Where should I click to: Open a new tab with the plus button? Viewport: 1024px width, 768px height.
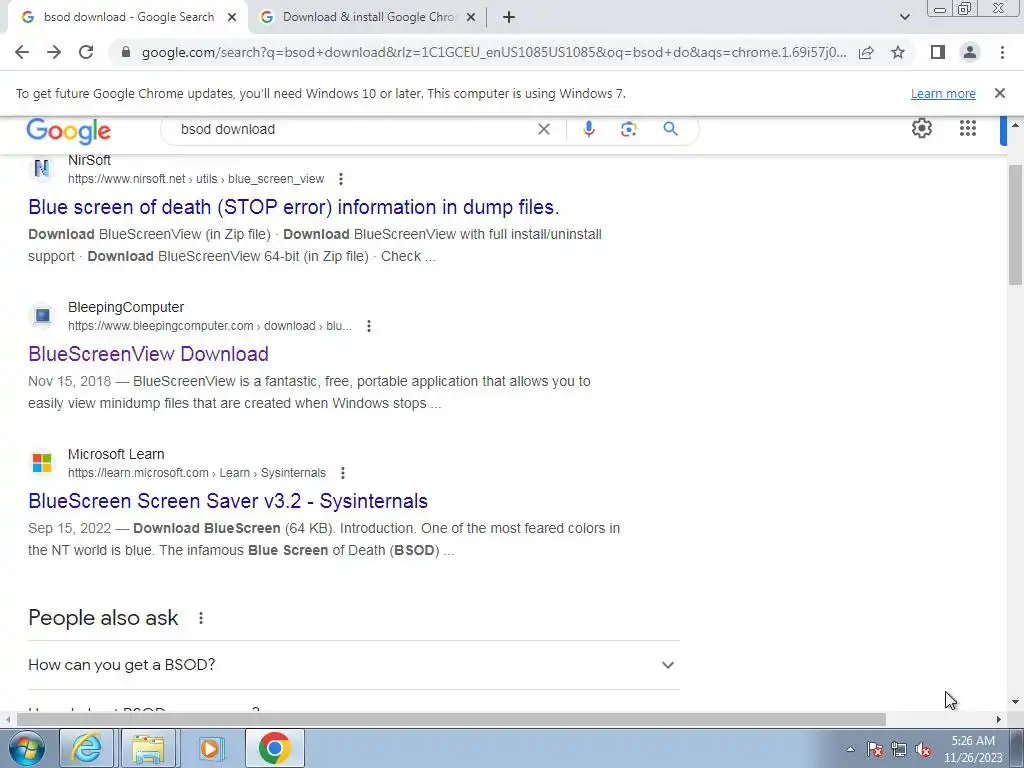click(x=509, y=18)
